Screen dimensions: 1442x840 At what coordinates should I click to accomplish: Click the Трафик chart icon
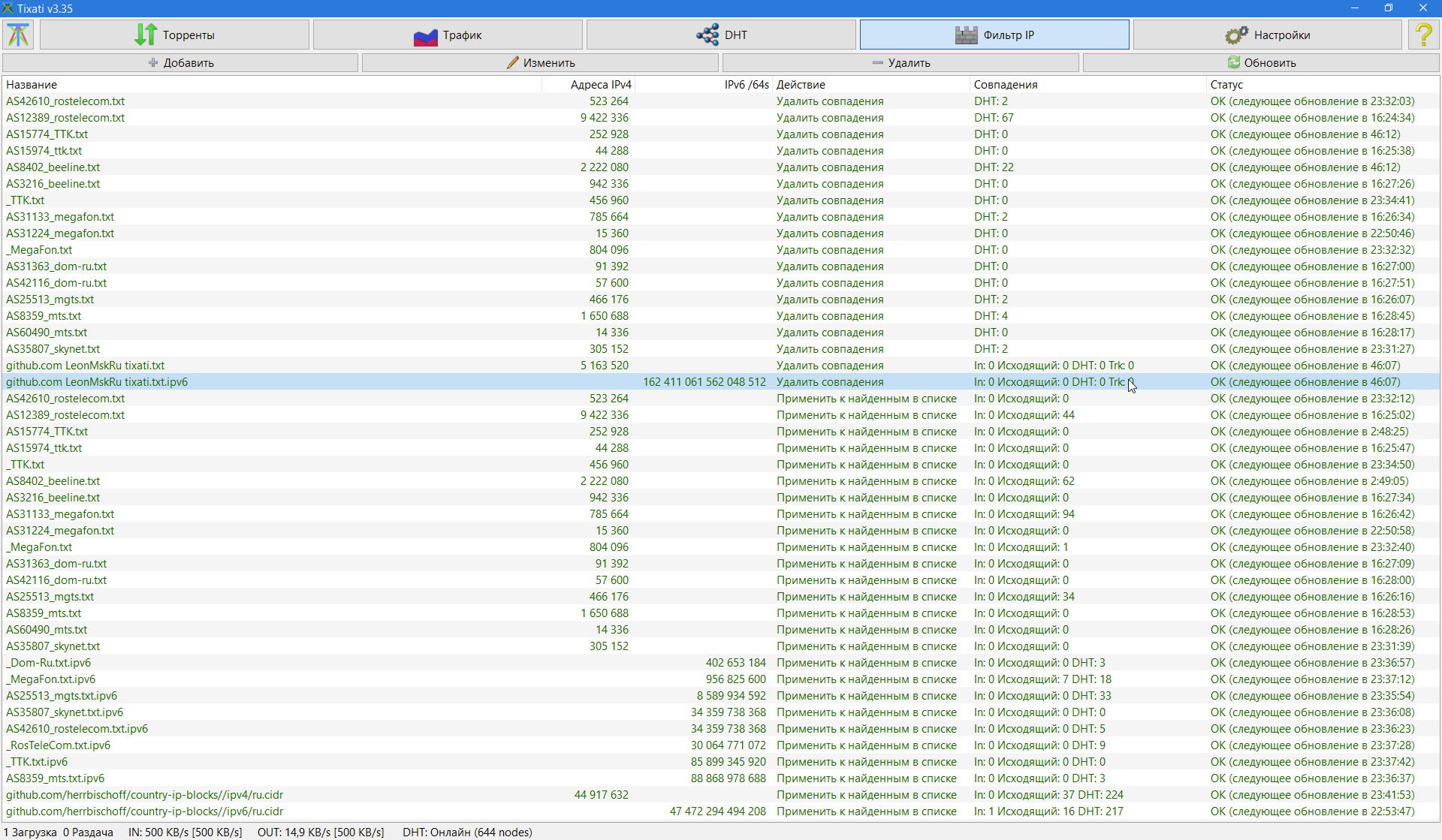tap(425, 35)
